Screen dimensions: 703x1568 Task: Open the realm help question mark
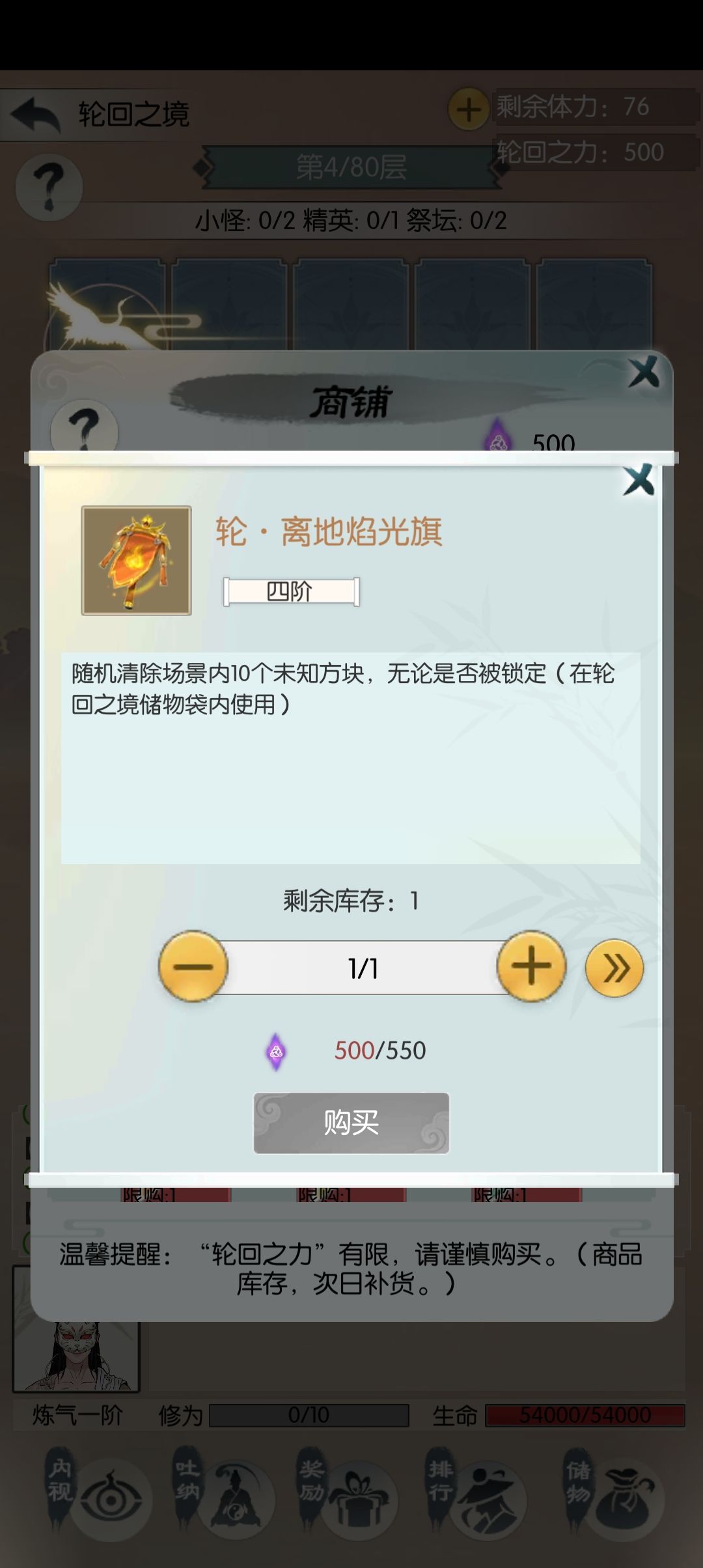(x=49, y=188)
